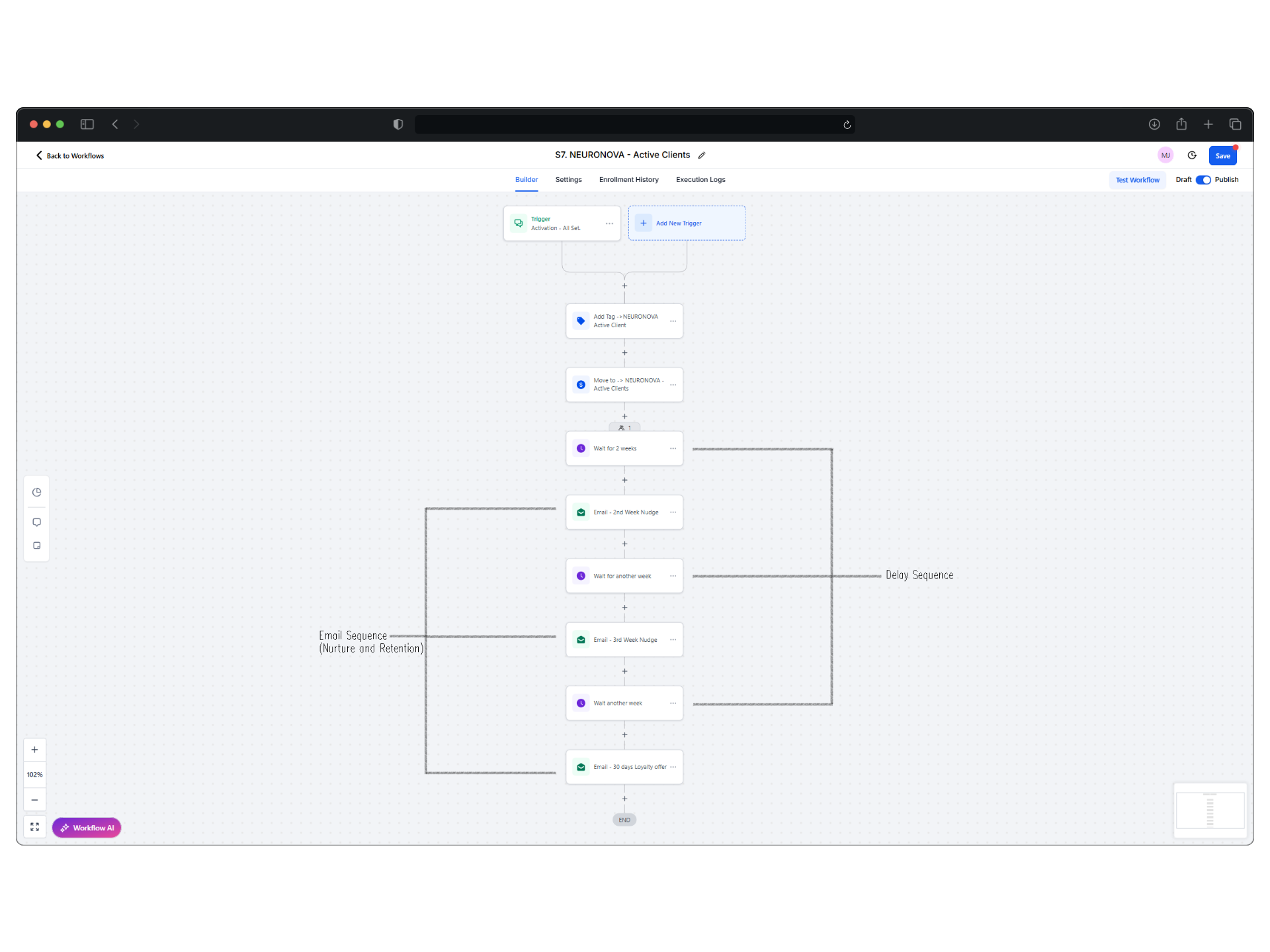The width and height of the screenshot is (1270, 952).
Task: Toggle Draft/Publish switch
Action: pyautogui.click(x=1203, y=180)
